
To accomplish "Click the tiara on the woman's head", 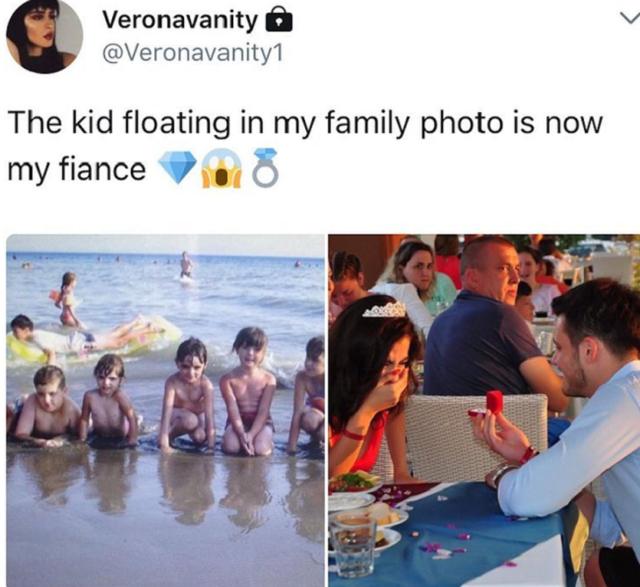I will (385, 310).
